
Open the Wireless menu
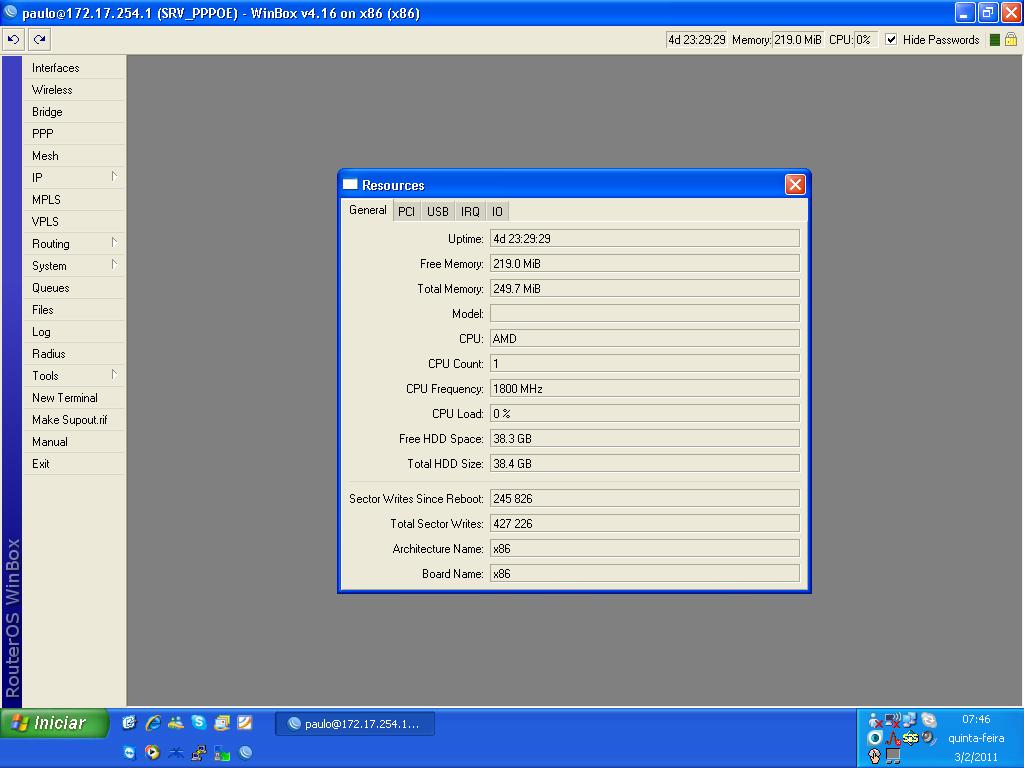pos(74,90)
